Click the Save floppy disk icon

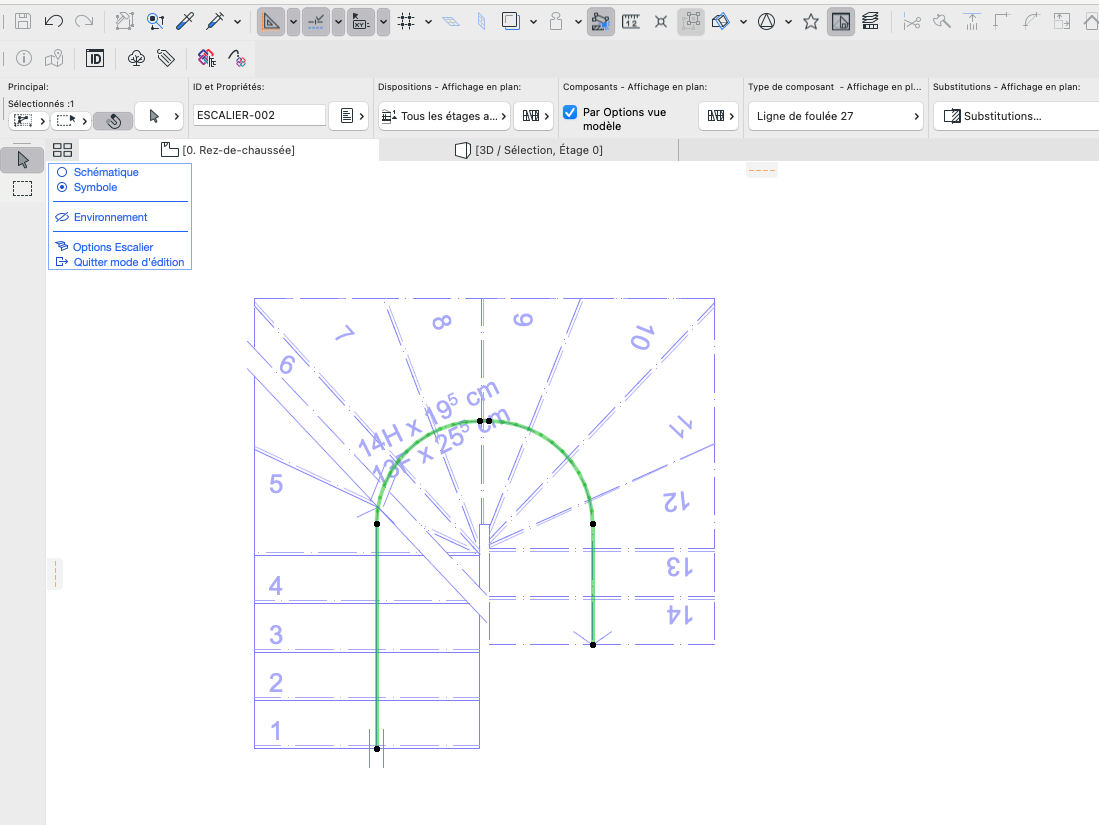[23, 21]
